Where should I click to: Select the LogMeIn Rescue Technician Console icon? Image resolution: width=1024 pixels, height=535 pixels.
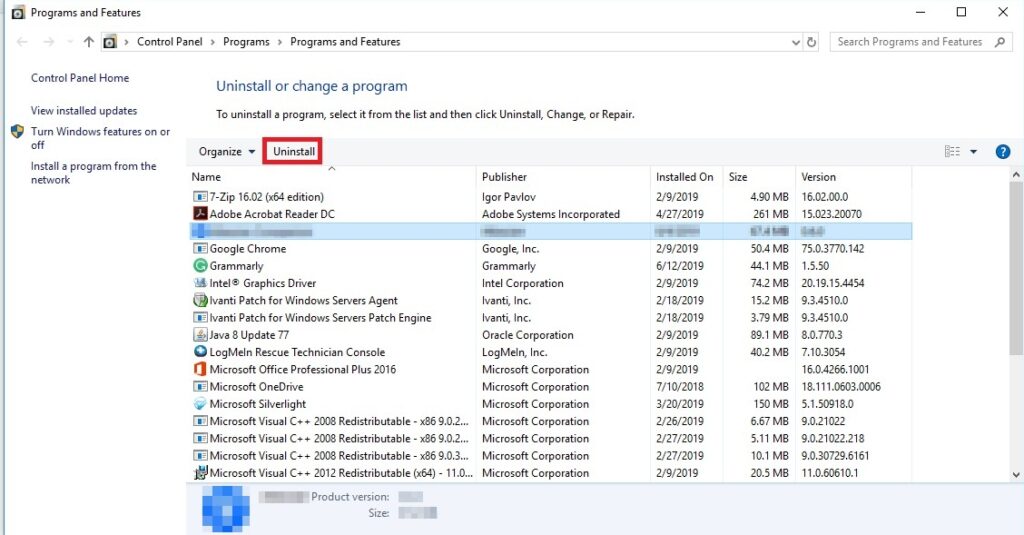click(x=200, y=352)
